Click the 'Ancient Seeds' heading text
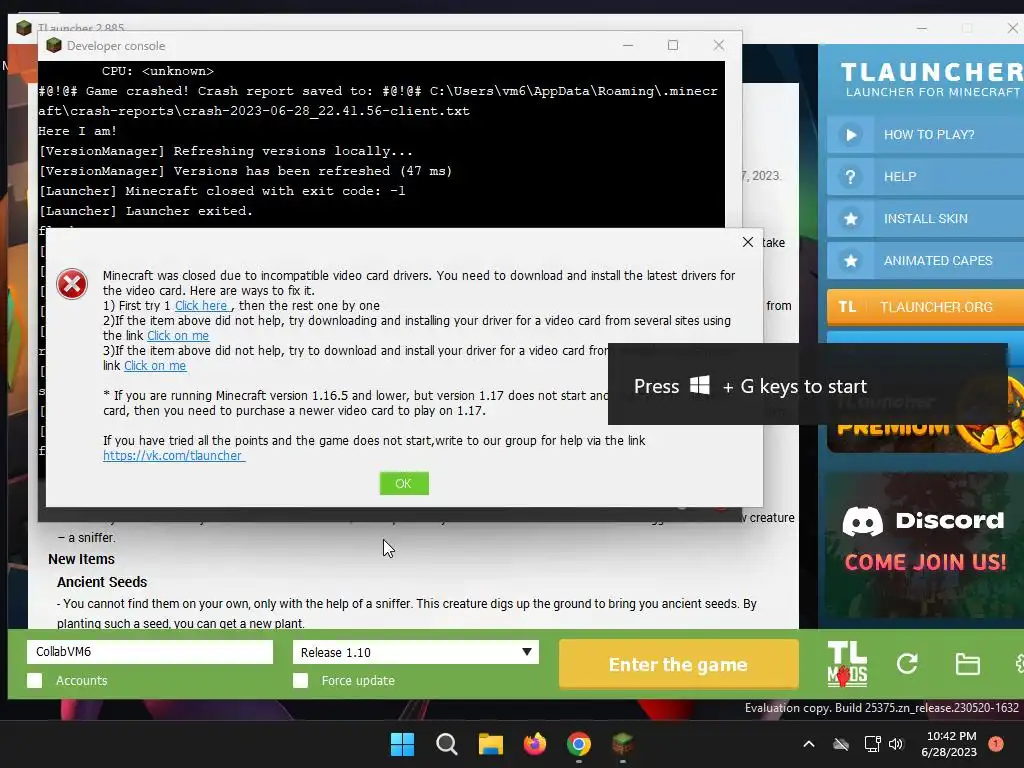The width and height of the screenshot is (1024, 768). tap(102, 582)
